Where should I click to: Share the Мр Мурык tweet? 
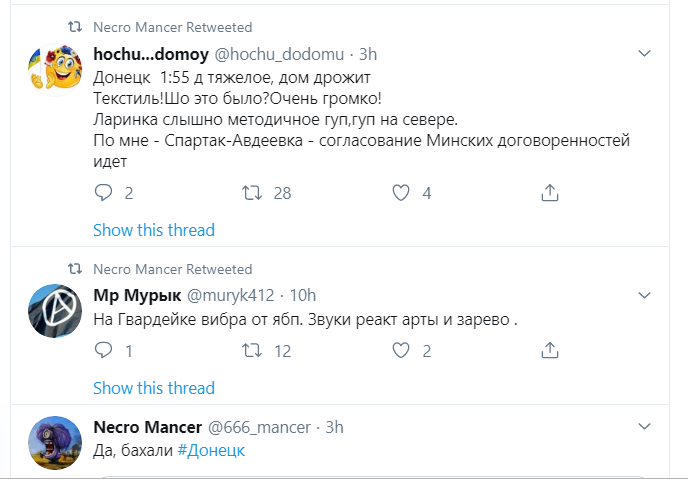point(549,350)
